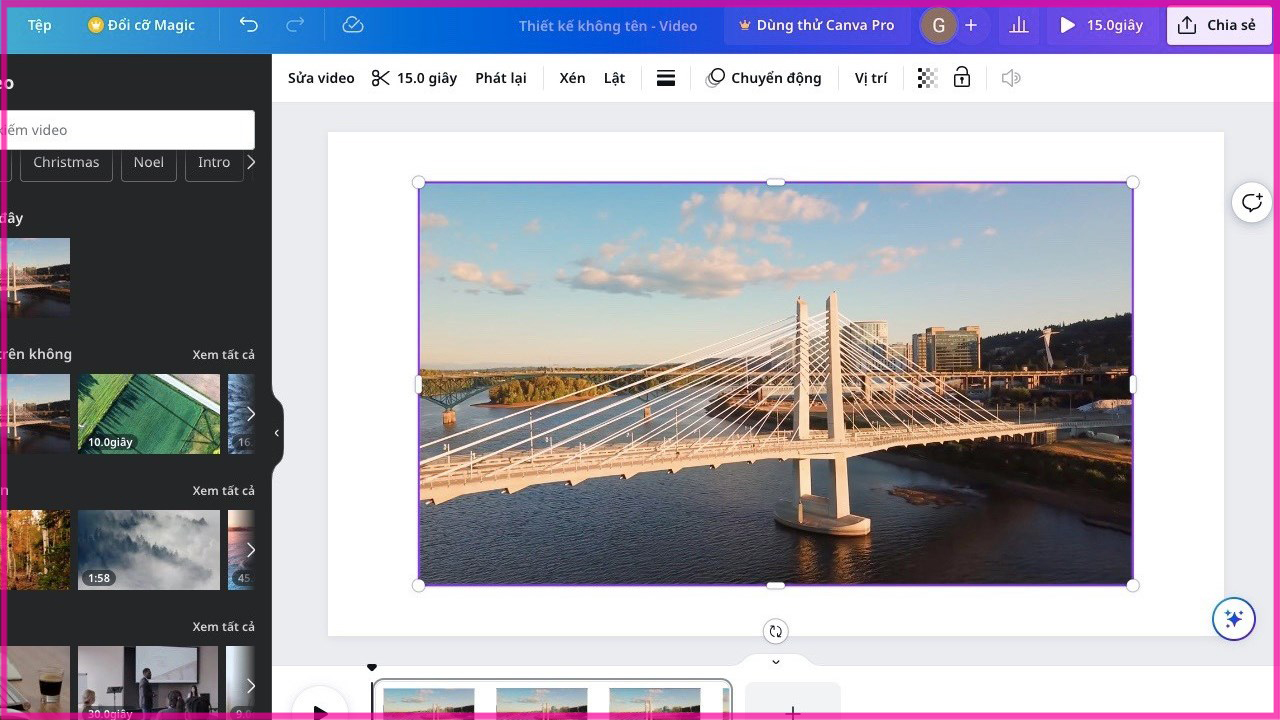Select bottom-right corner resize handle
The width and height of the screenshot is (1280, 720).
1133,585
